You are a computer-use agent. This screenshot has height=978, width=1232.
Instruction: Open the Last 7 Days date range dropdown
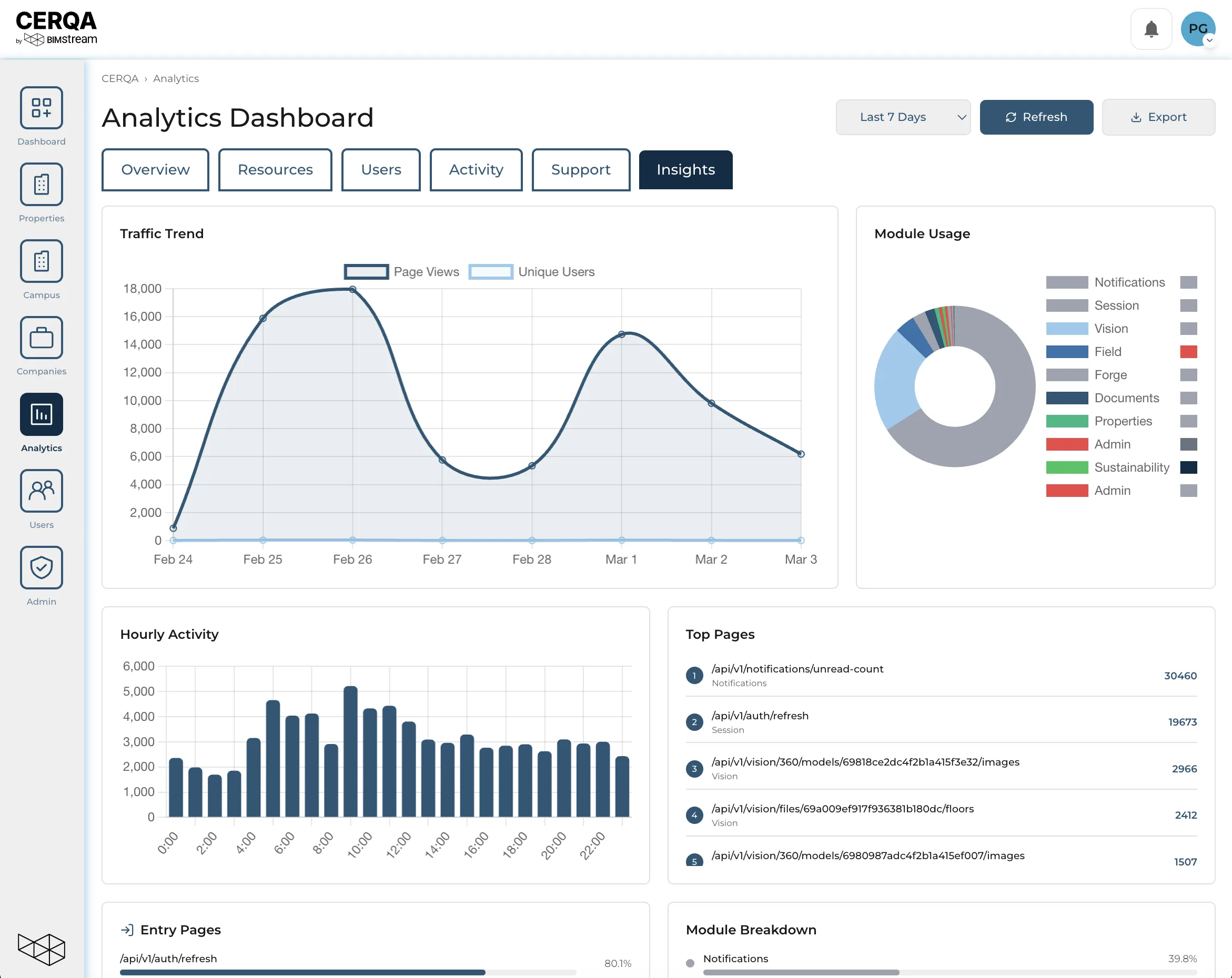coord(903,117)
